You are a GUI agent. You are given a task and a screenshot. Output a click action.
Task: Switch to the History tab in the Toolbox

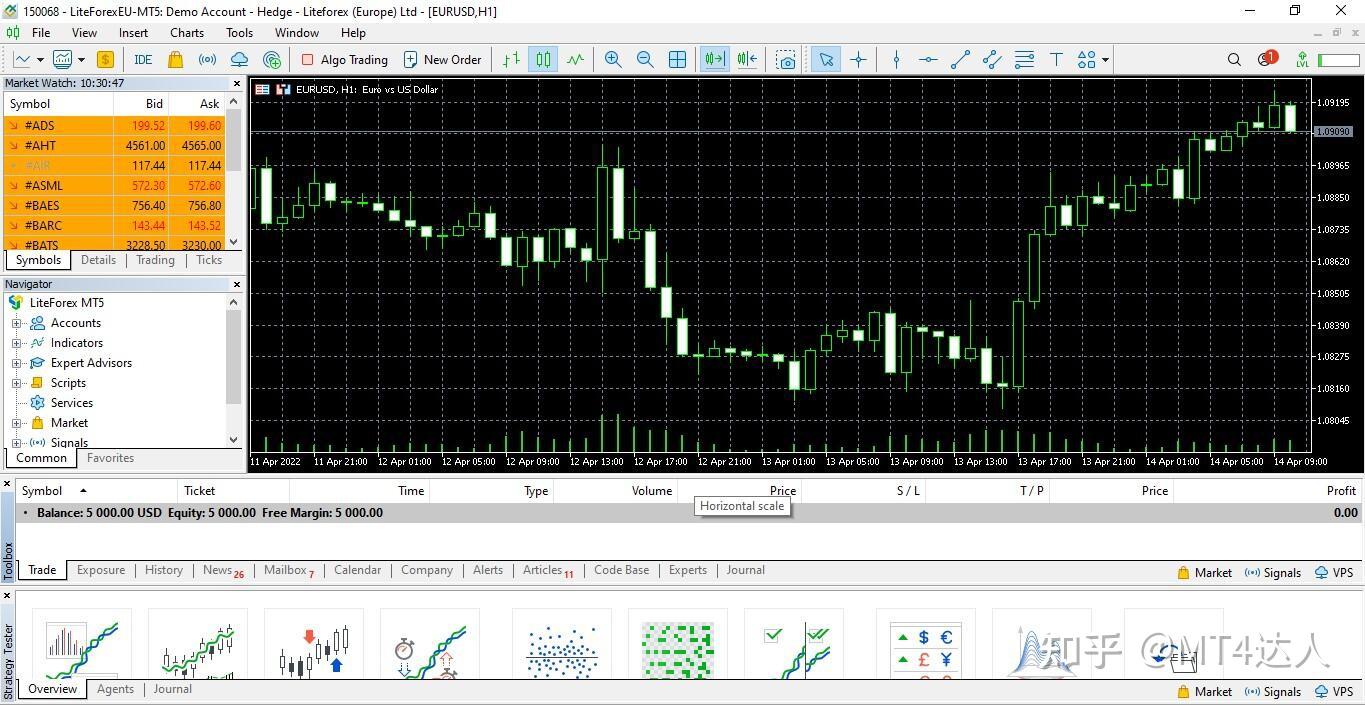pyautogui.click(x=164, y=570)
